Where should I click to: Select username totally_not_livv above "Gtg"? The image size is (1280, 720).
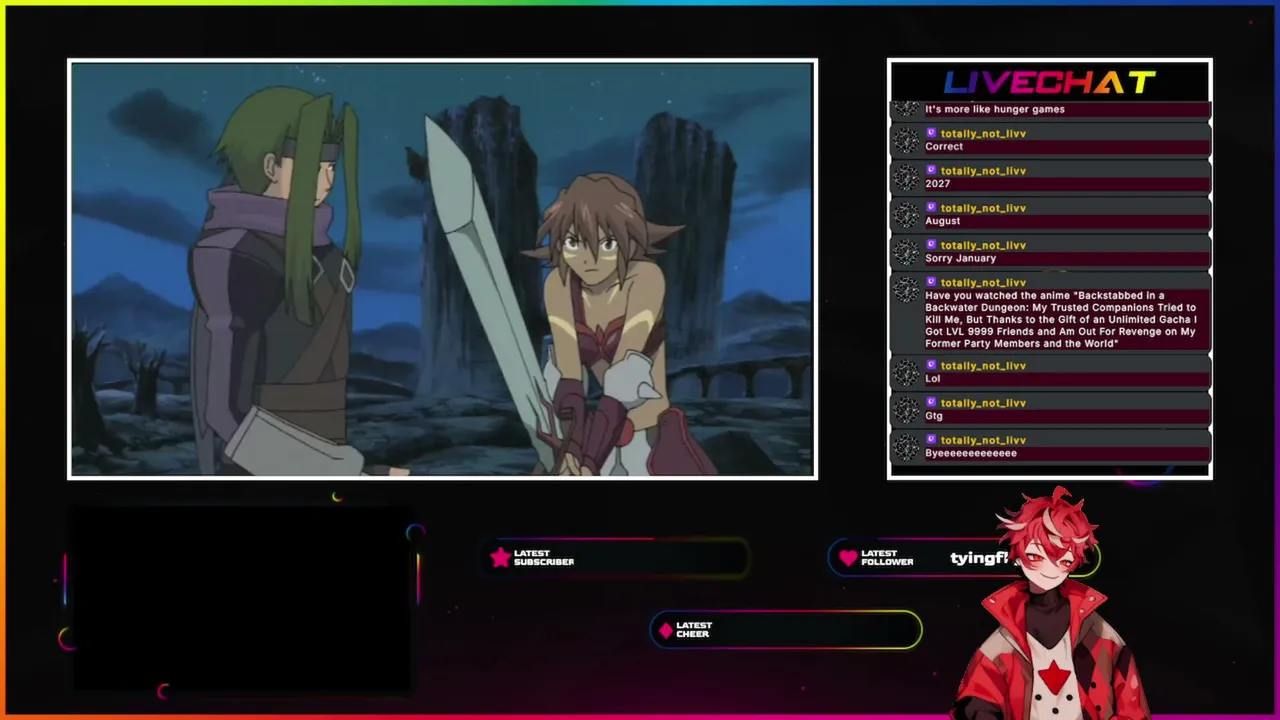[983, 403]
